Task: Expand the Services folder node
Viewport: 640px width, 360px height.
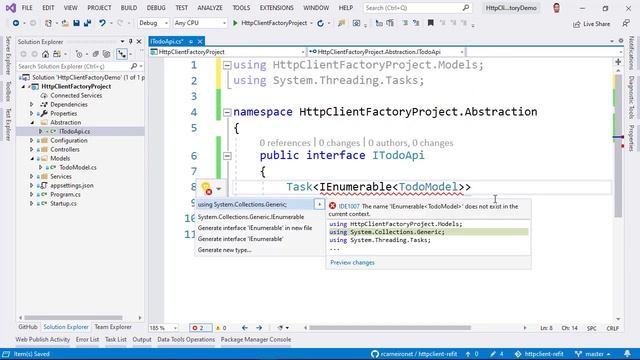Action: pos(32,176)
